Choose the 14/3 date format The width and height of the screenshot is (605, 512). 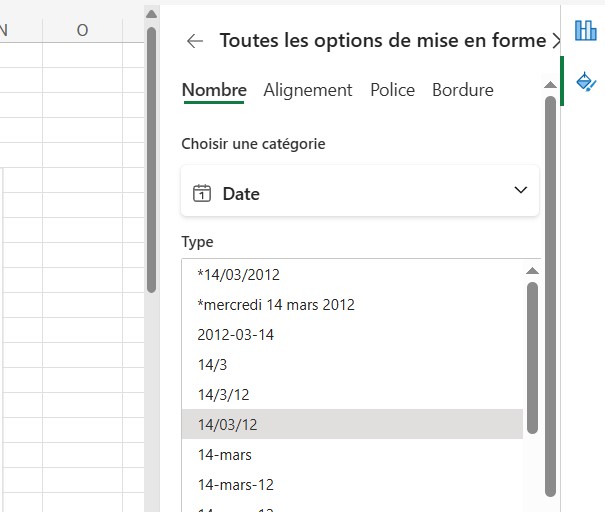pyautogui.click(x=352, y=365)
